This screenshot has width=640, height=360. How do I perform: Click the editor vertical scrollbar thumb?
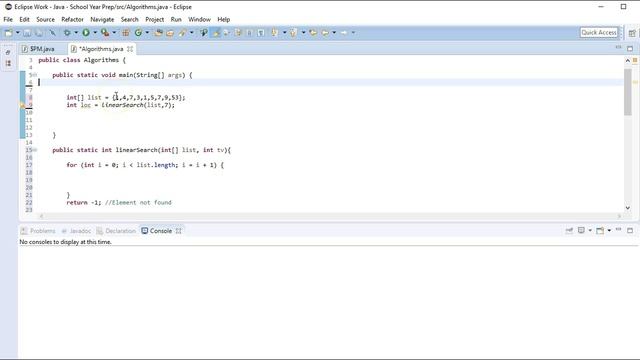(x=628, y=92)
